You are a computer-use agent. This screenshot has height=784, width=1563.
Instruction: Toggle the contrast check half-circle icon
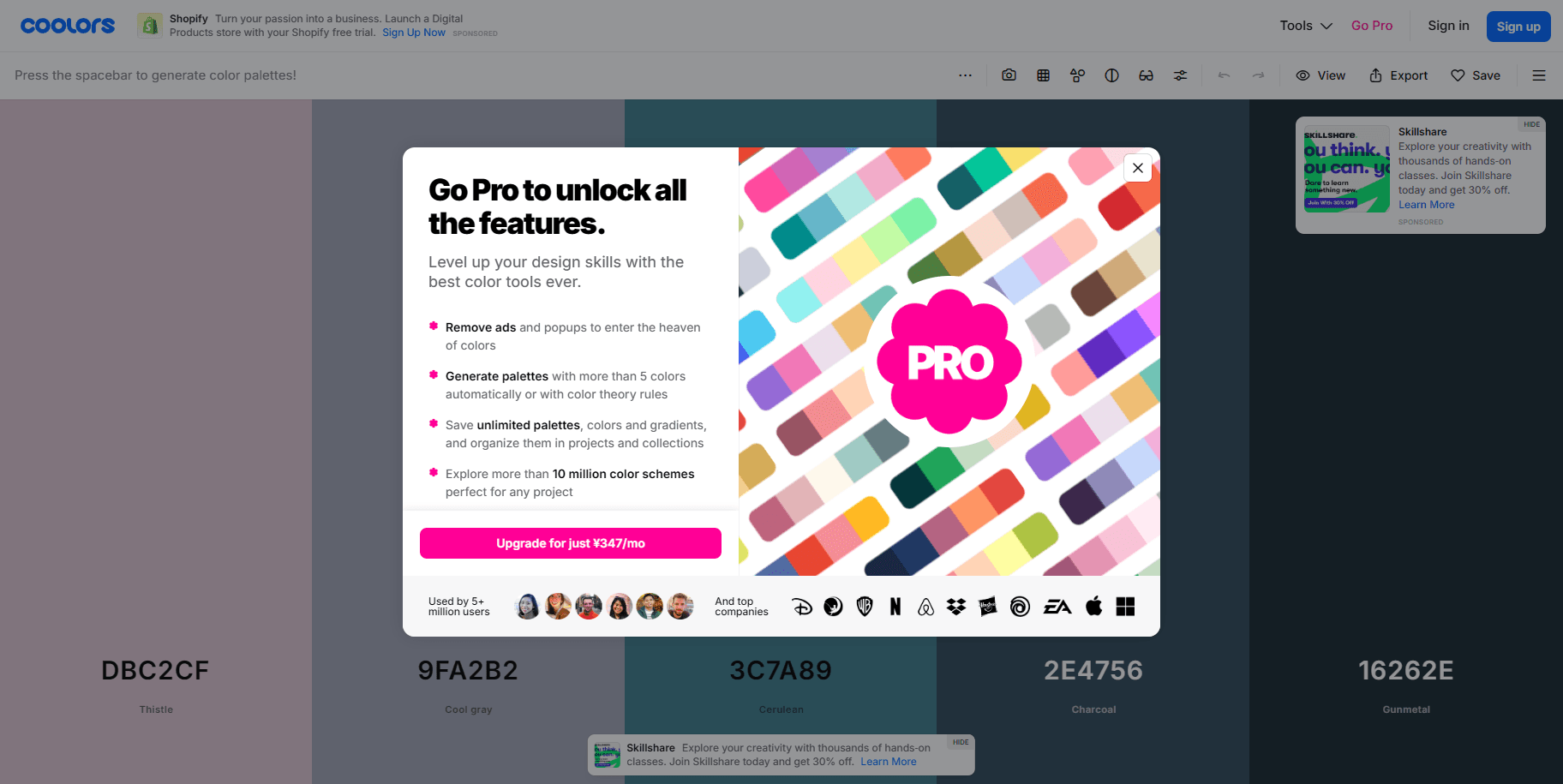click(1111, 75)
